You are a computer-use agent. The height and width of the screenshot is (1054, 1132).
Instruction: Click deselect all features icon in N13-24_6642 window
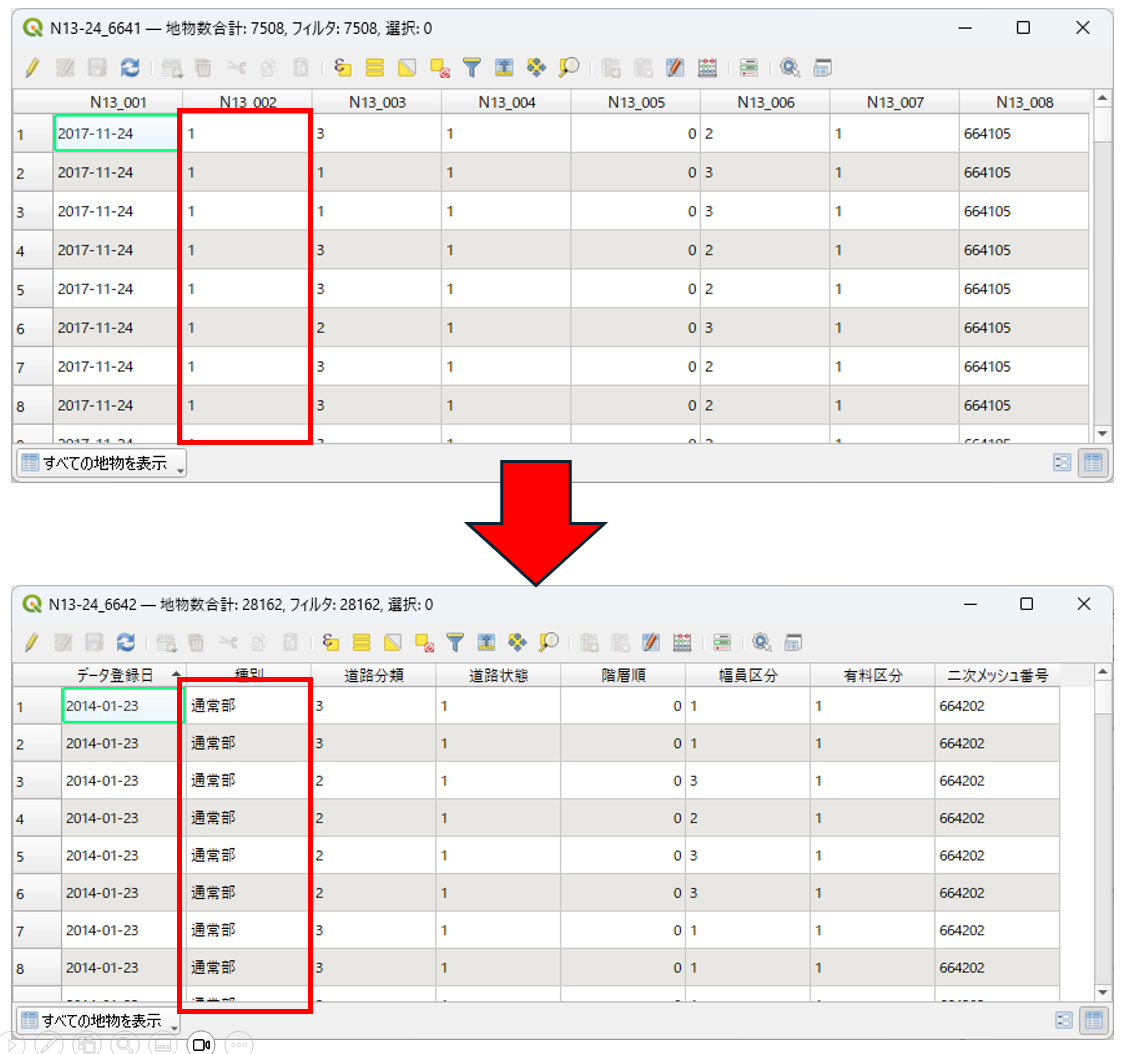[425, 642]
